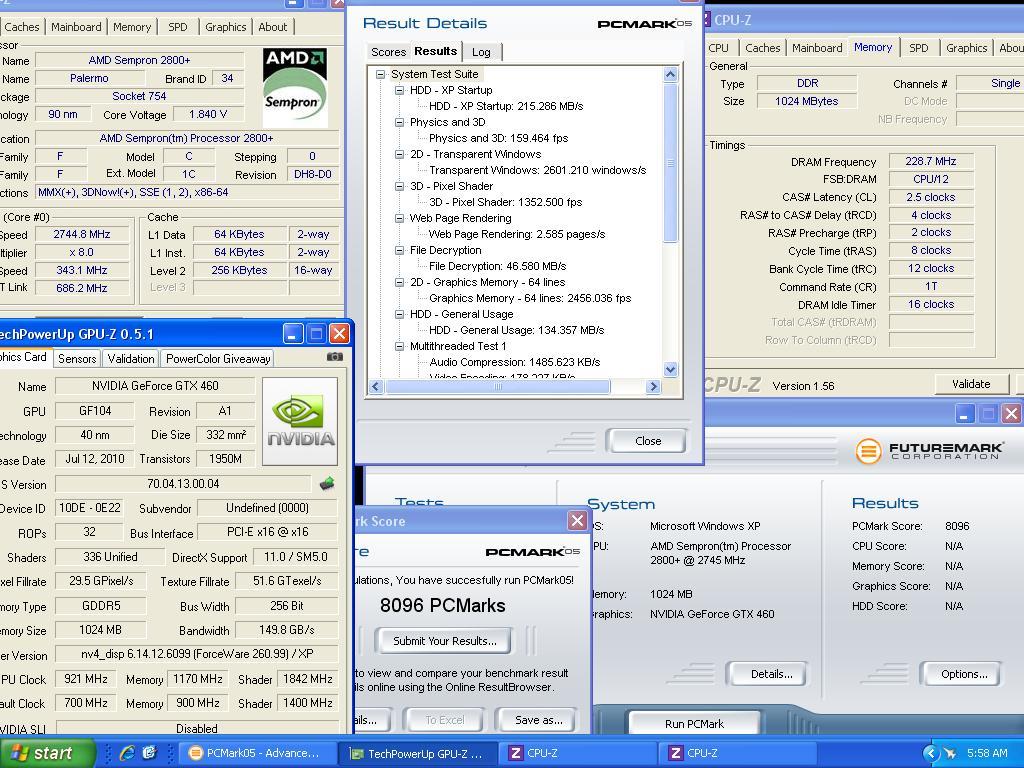Switch to Results tab in Result Details
This screenshot has width=1024, height=768.
click(x=436, y=51)
